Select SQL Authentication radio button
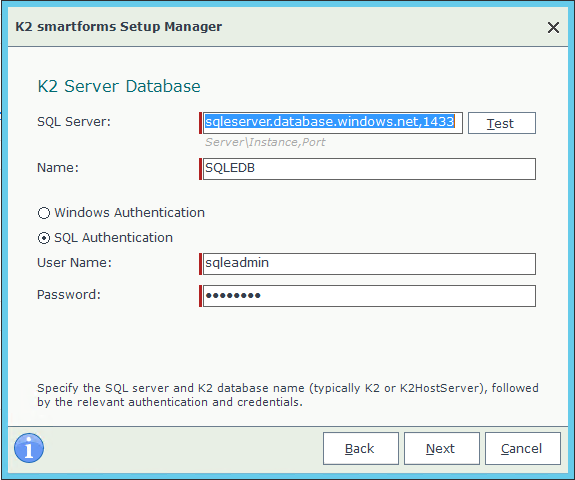 [44, 238]
